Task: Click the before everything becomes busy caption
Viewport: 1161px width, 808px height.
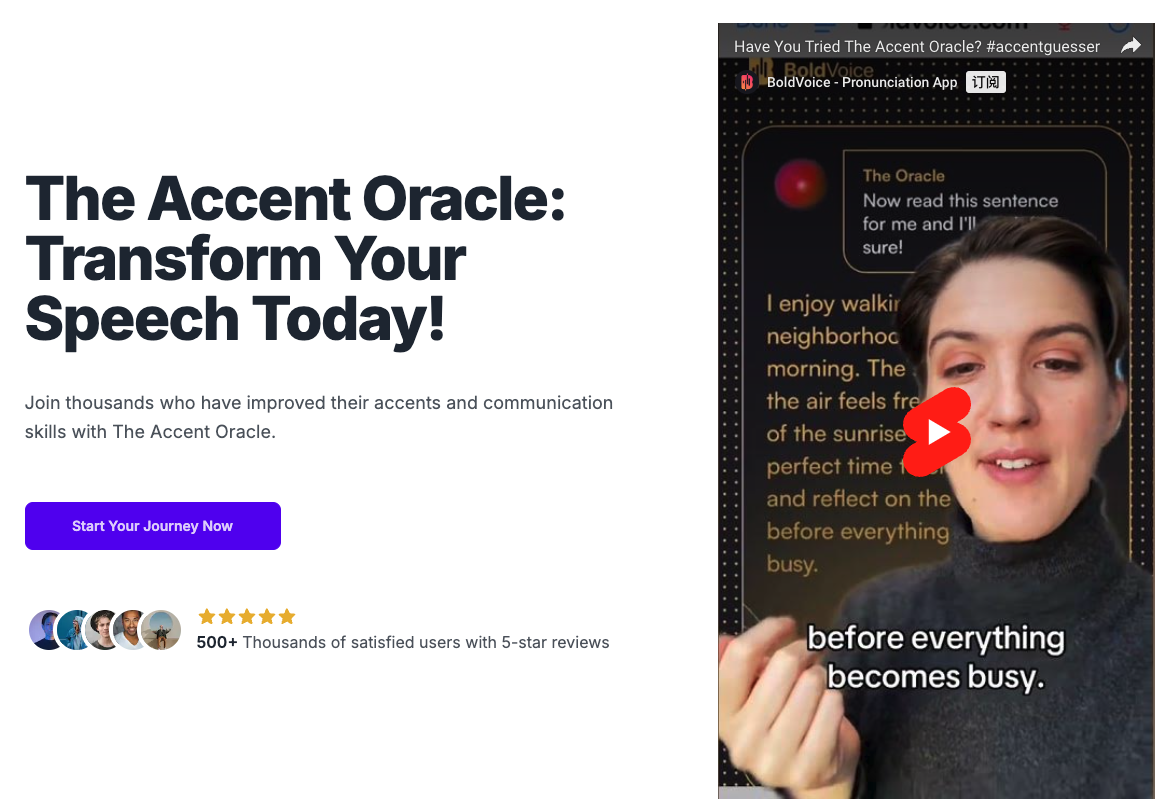Action: coord(935,658)
